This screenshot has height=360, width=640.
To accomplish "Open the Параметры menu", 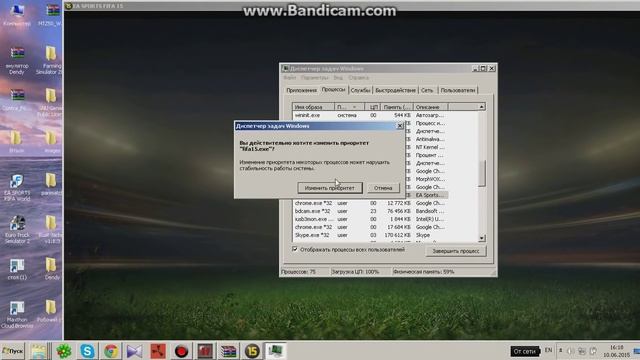I will 314,78.
